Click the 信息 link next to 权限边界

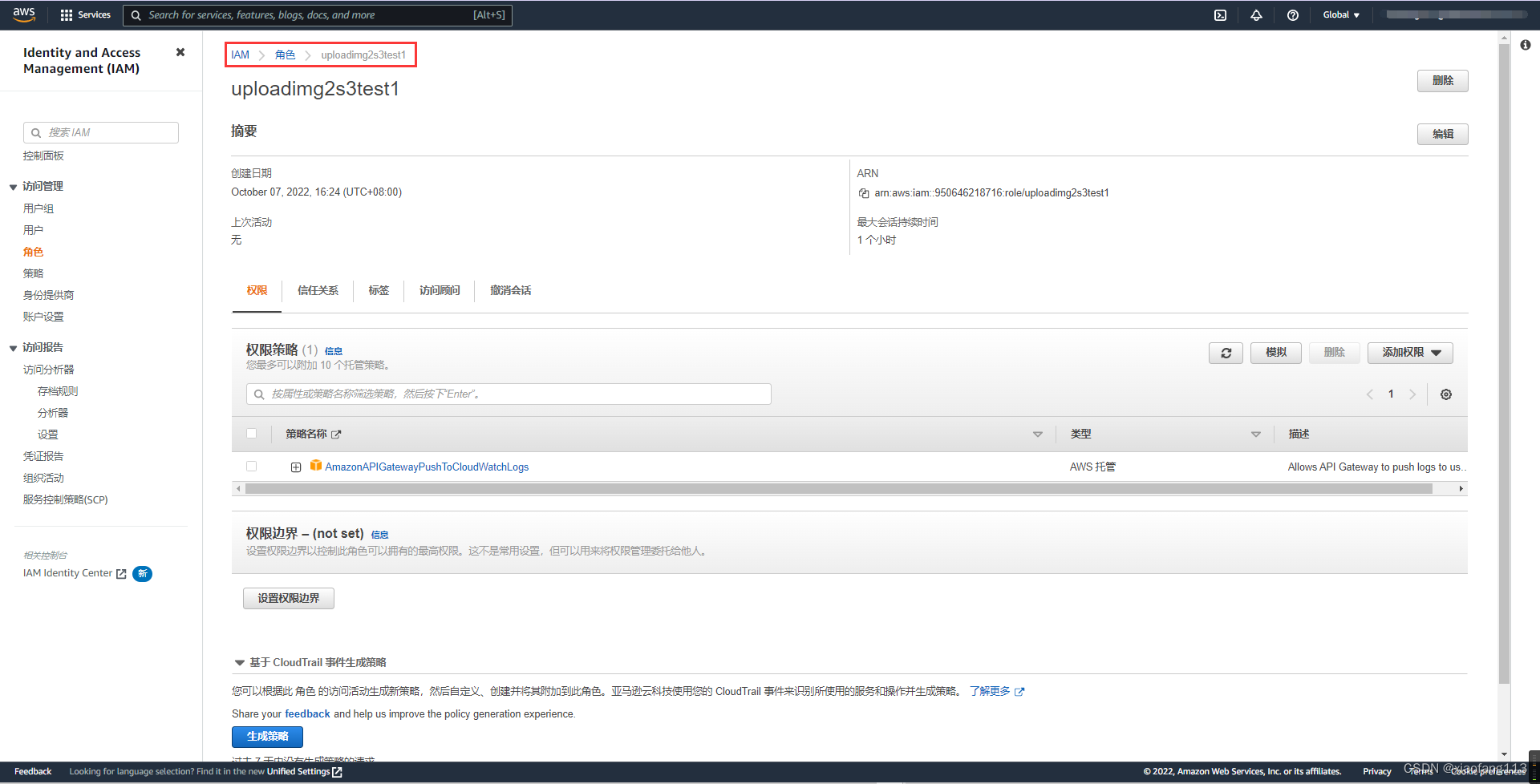379,535
